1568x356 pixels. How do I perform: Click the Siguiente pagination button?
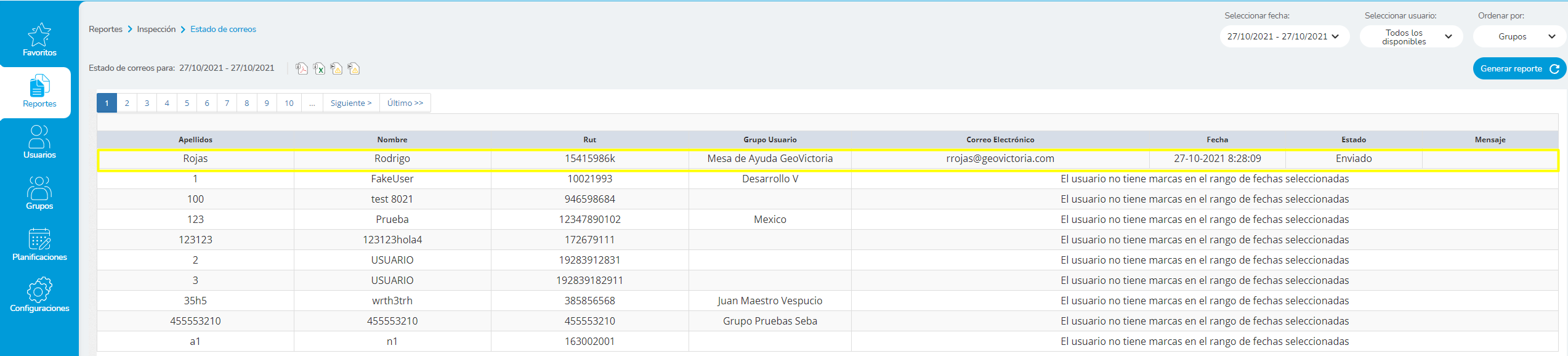click(351, 103)
